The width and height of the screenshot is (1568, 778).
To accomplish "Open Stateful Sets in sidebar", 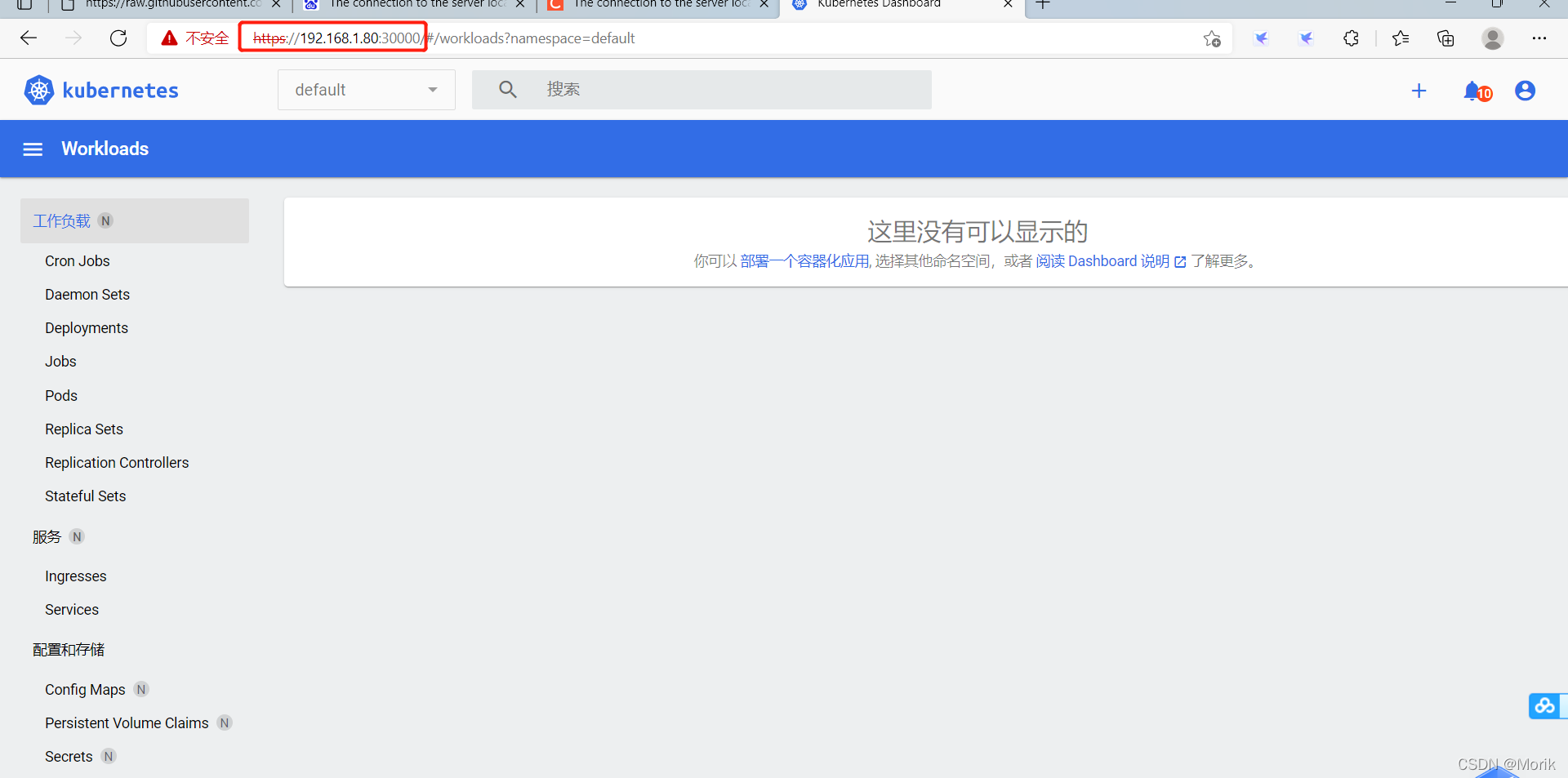I will tap(86, 496).
